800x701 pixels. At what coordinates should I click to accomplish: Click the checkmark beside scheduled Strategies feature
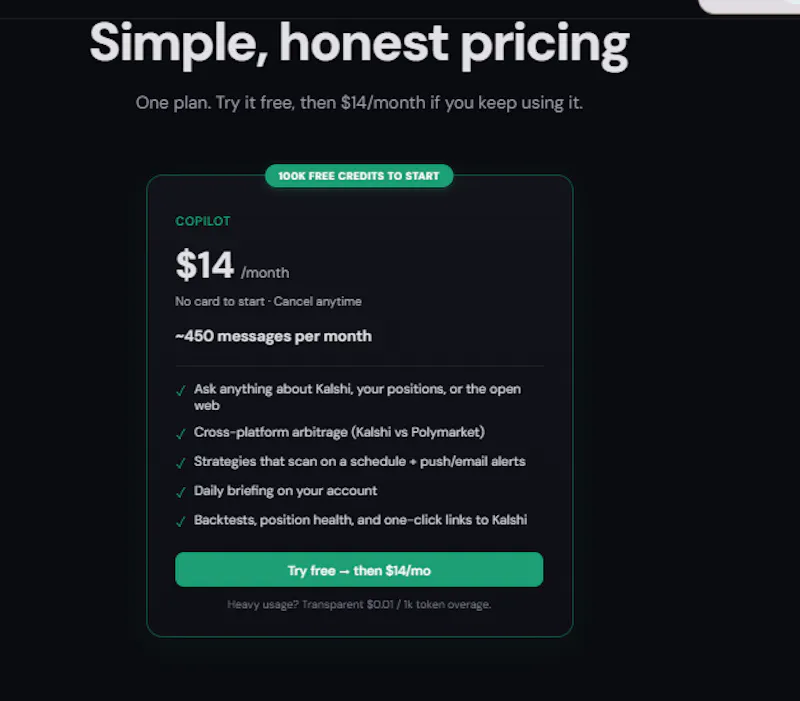point(180,463)
